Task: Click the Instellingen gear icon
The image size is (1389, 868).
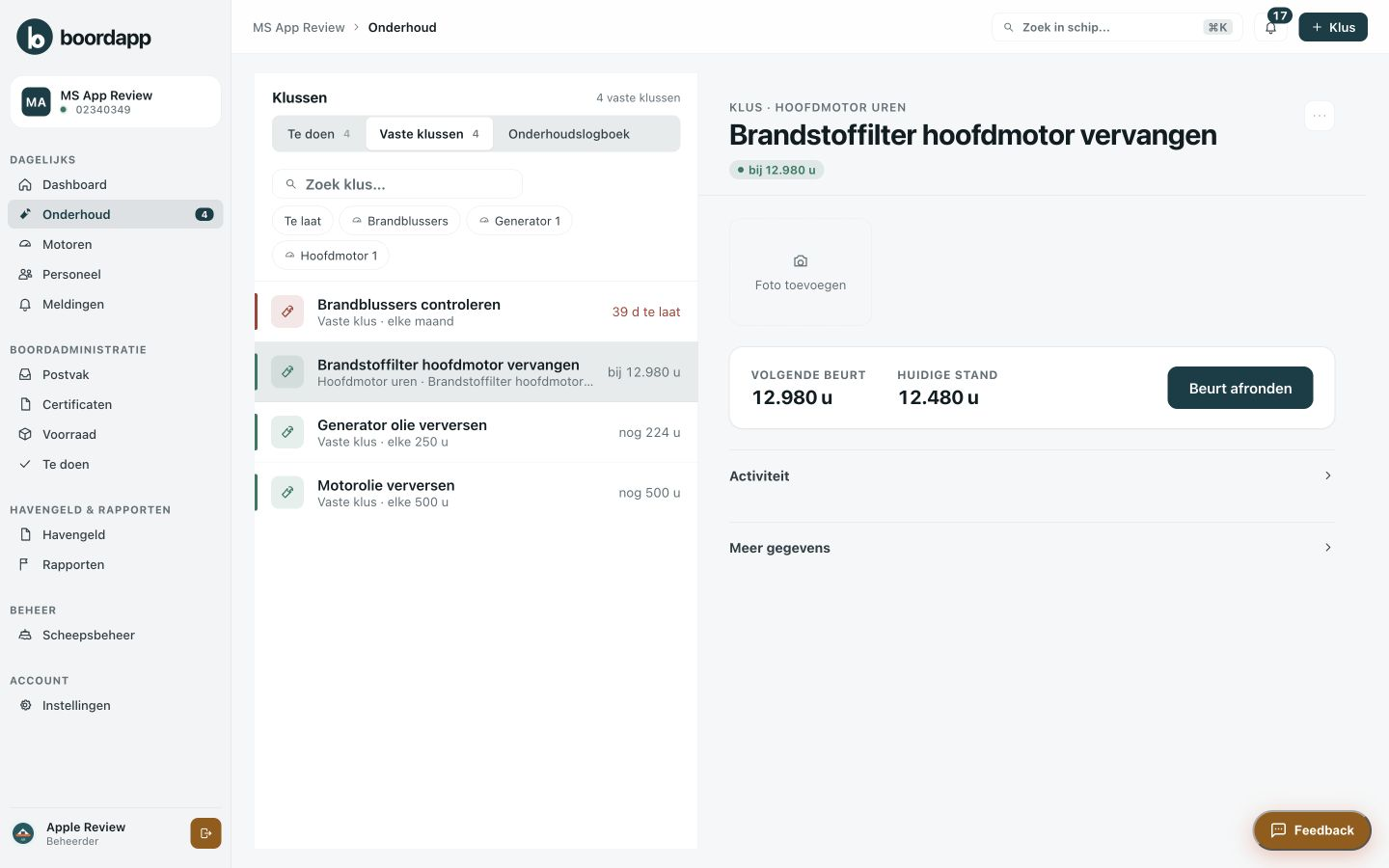Action: click(x=25, y=705)
